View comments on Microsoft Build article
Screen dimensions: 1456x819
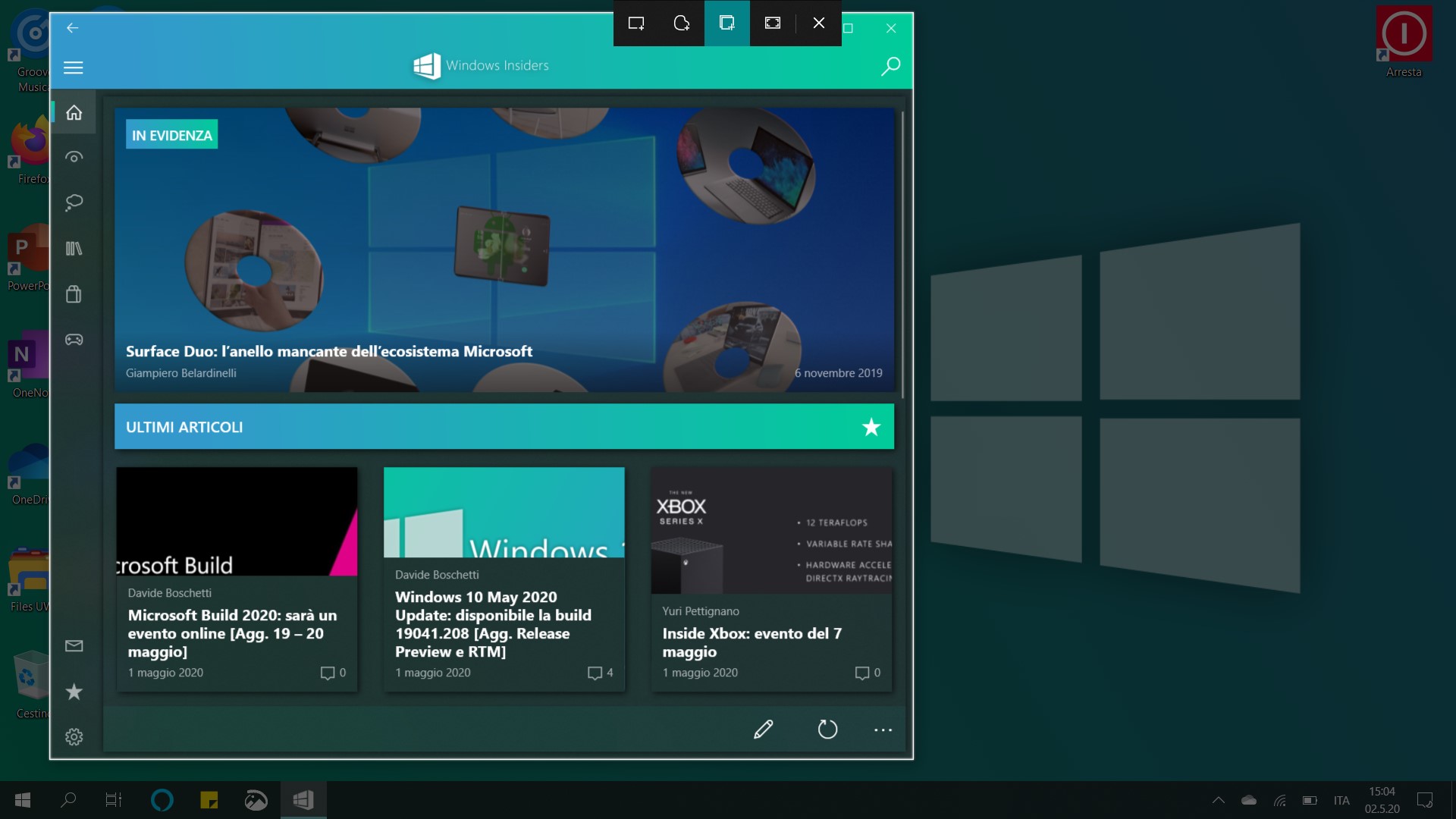point(333,673)
